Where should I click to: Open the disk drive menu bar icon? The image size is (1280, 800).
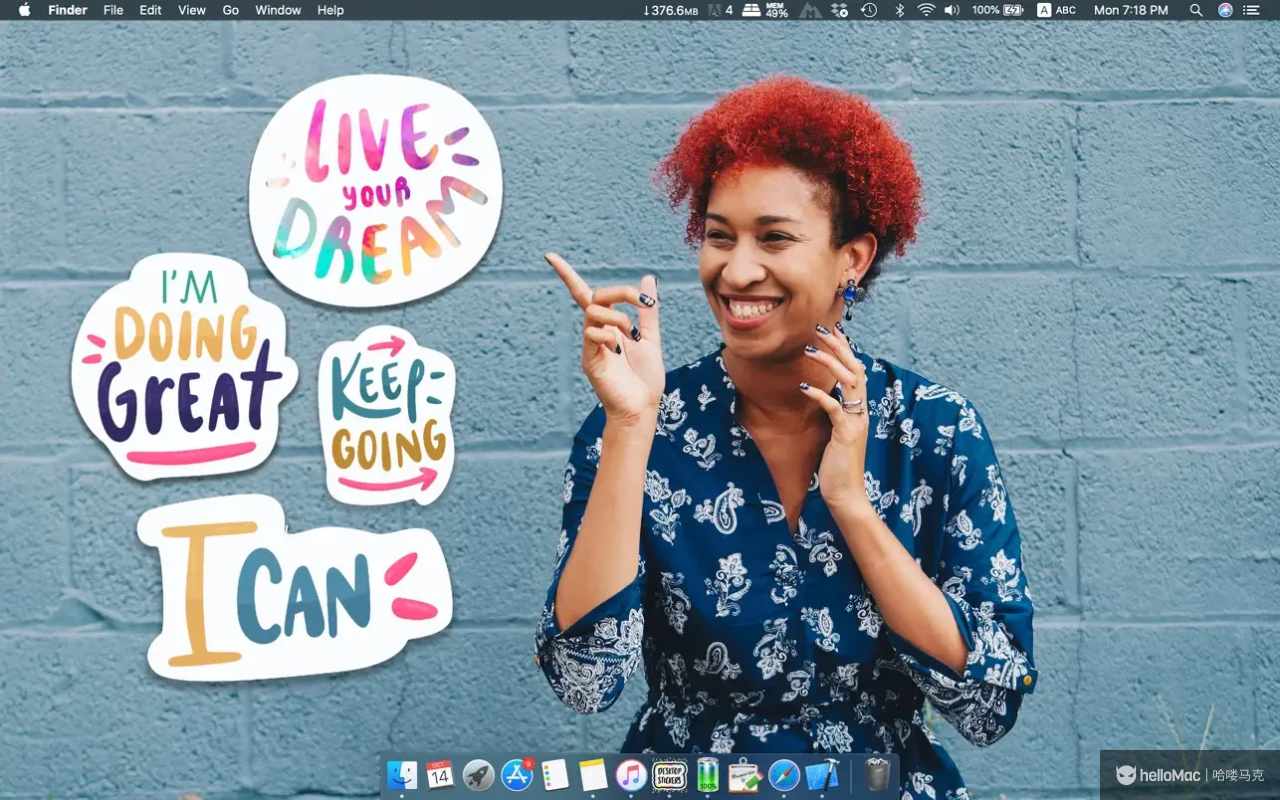(x=751, y=10)
